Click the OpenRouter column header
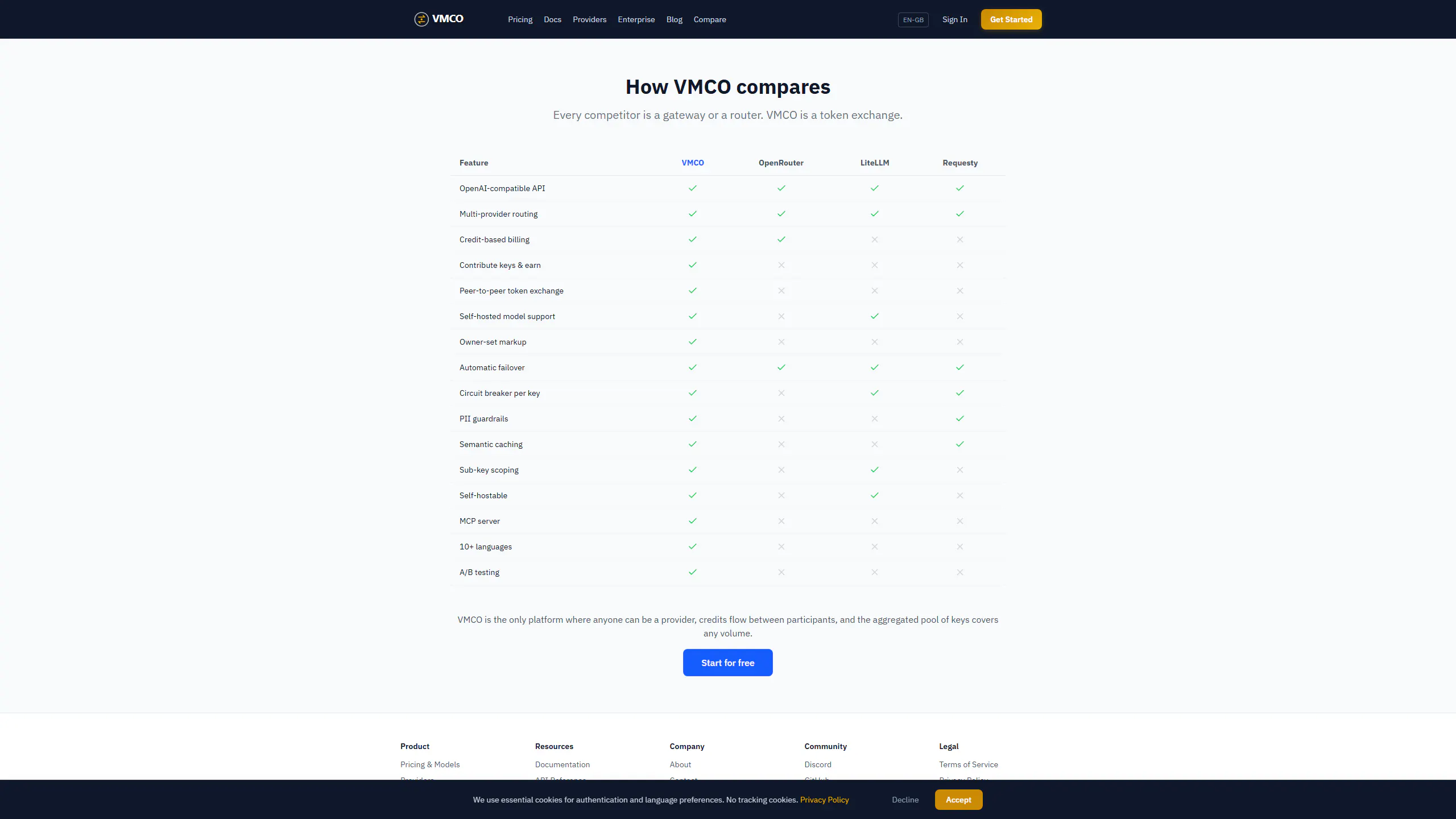This screenshot has width=1456, height=819. pos(781,163)
